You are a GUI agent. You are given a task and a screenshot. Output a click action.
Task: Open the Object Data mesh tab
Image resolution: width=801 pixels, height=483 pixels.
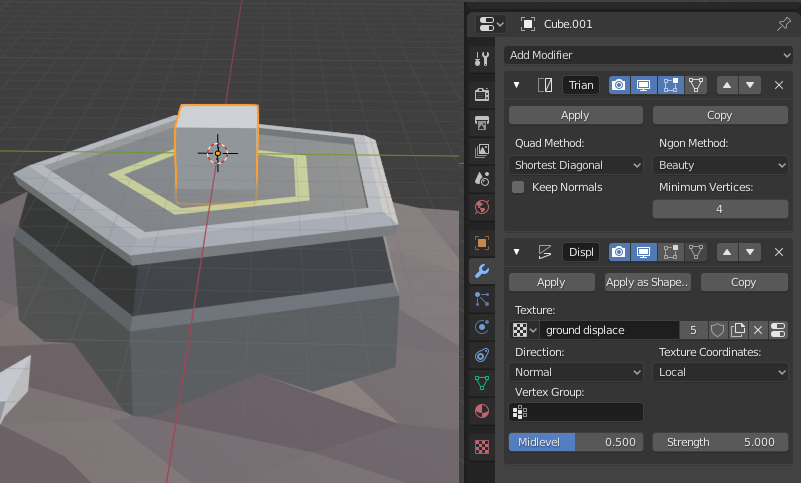click(x=482, y=383)
